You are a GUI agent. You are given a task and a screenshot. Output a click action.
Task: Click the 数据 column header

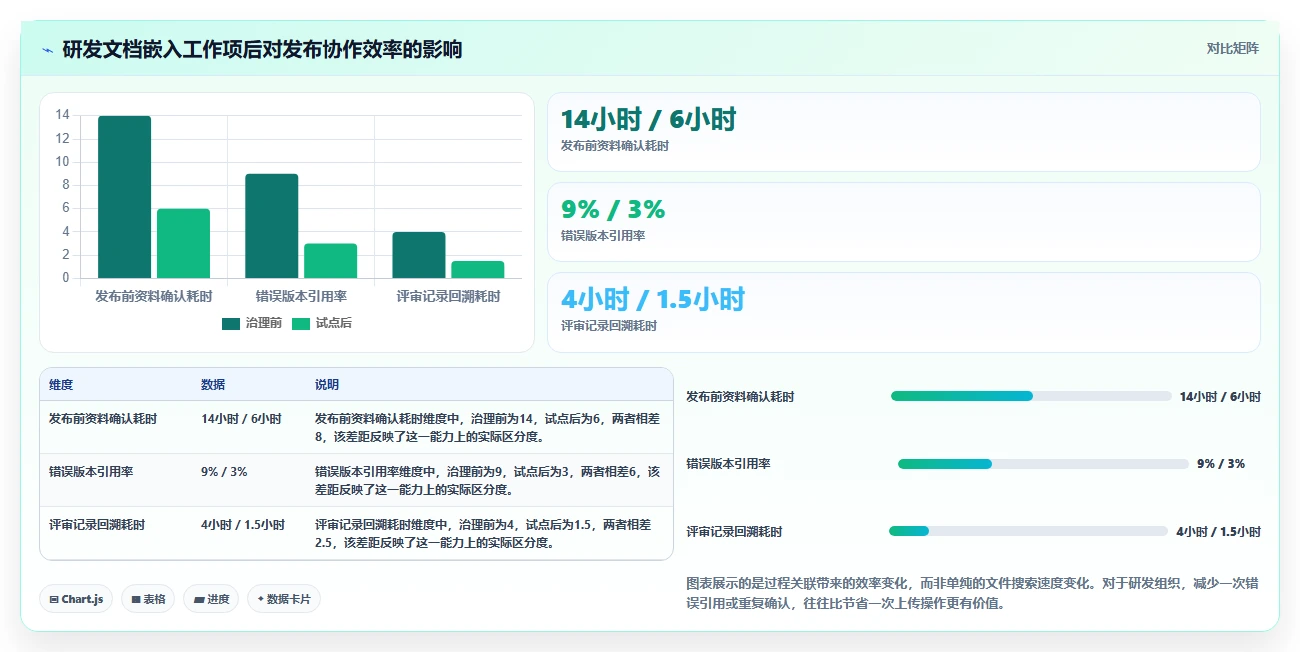(x=213, y=385)
